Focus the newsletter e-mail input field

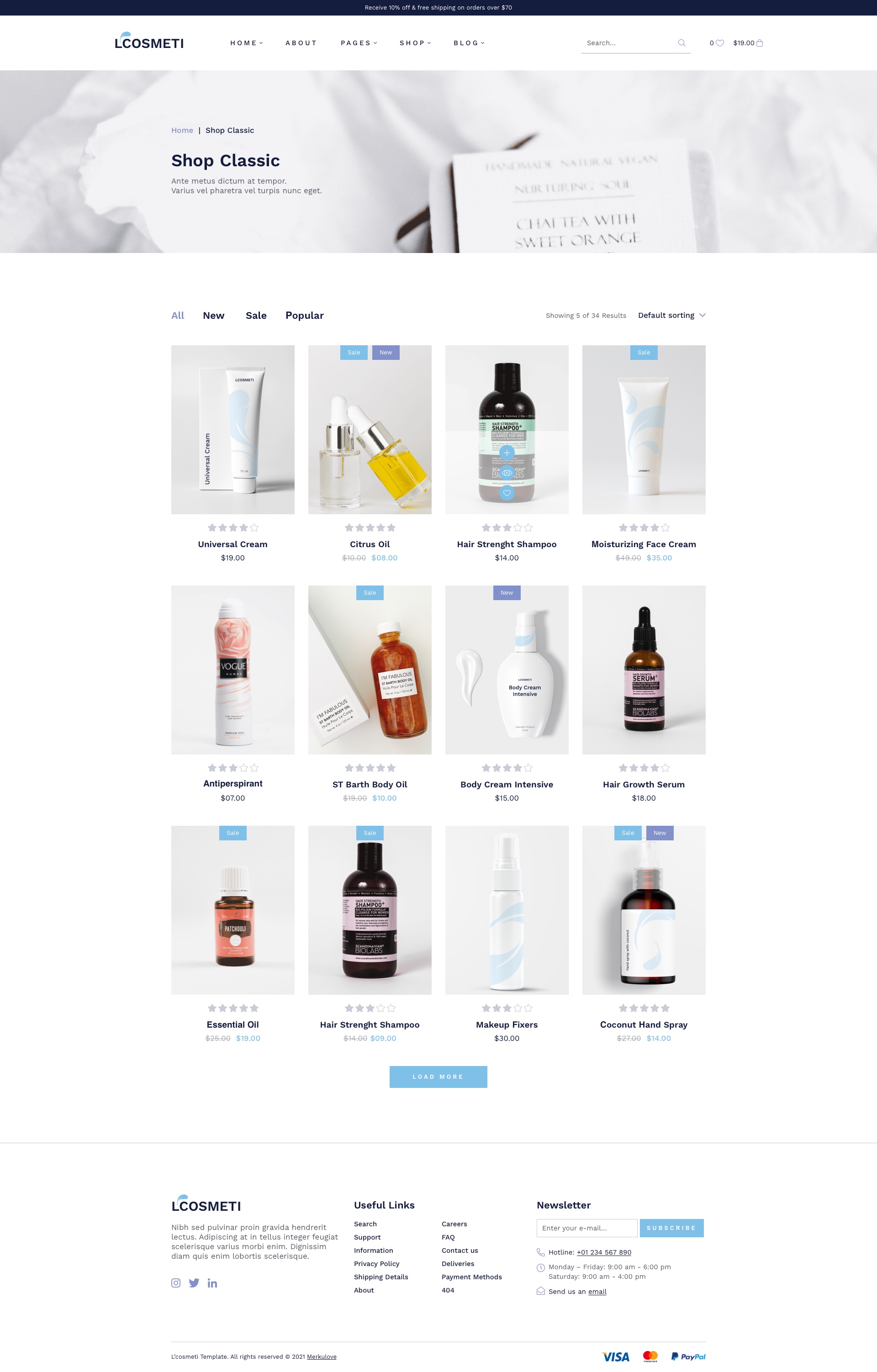[587, 1228]
